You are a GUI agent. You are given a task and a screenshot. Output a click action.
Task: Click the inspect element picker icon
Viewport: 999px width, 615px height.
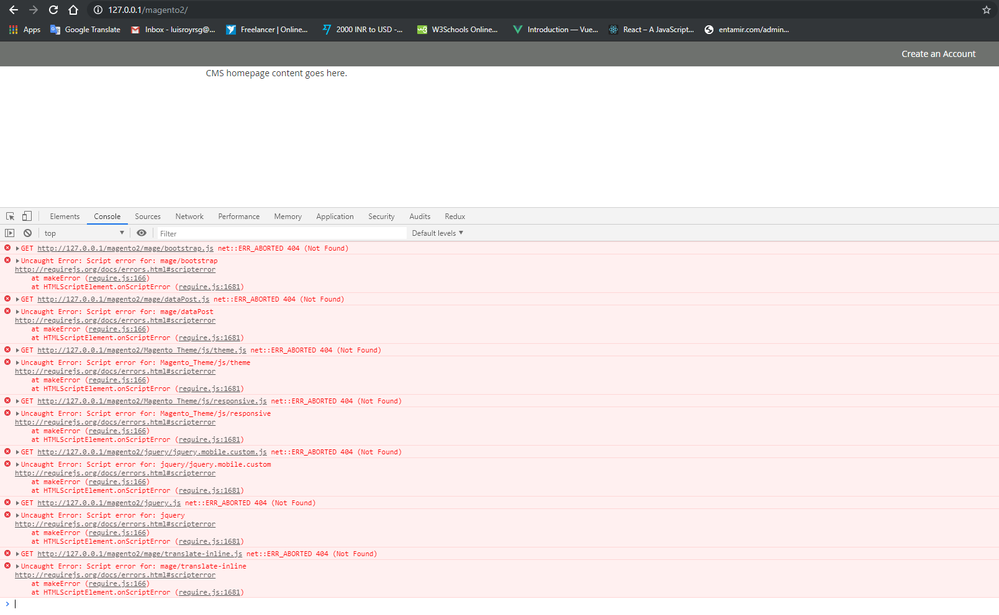[10, 216]
